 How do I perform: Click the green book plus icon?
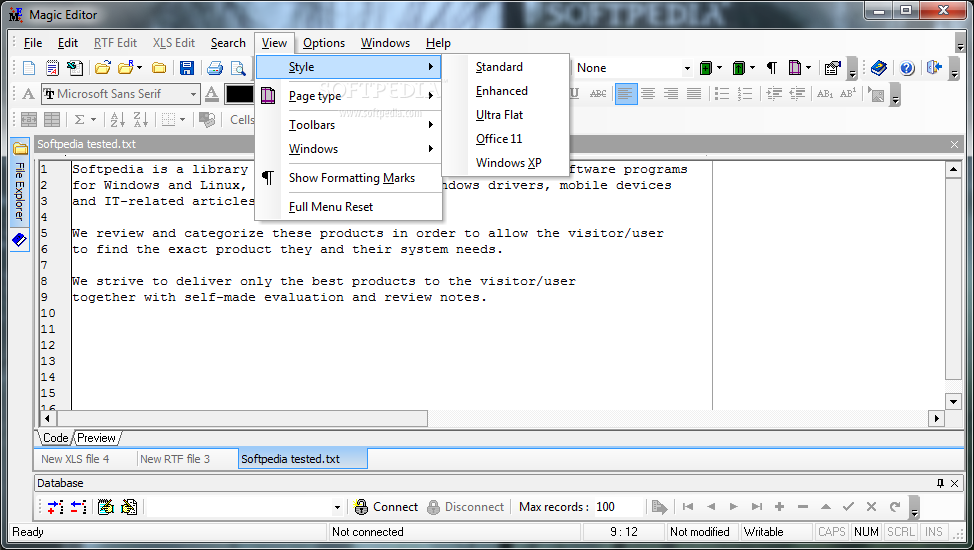point(706,68)
